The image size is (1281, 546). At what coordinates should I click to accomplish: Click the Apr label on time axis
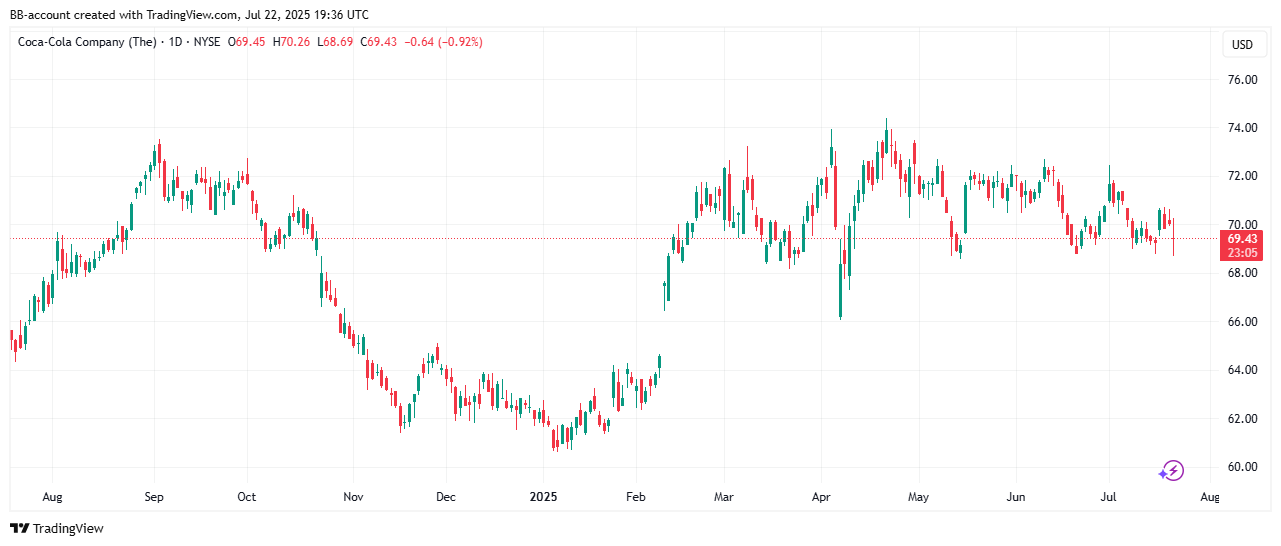[x=821, y=496]
